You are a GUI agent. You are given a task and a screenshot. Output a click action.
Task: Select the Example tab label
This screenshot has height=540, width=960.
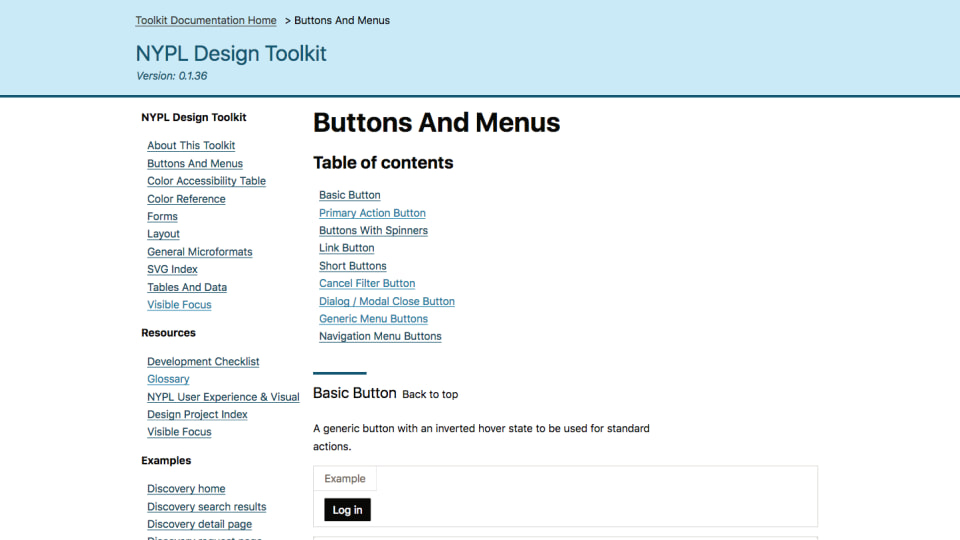[345, 479]
